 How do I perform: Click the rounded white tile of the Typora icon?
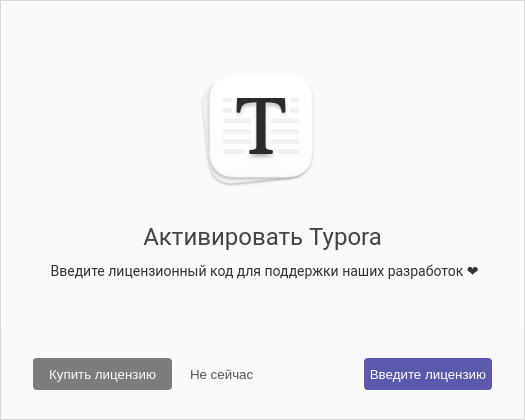261,126
